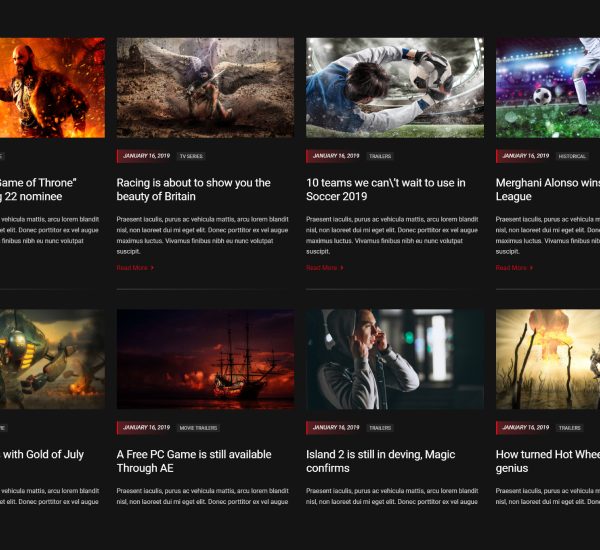Screen dimensions: 600x550
Task: Select the hooded woman with headphones thumbnail
Action: 395,359
